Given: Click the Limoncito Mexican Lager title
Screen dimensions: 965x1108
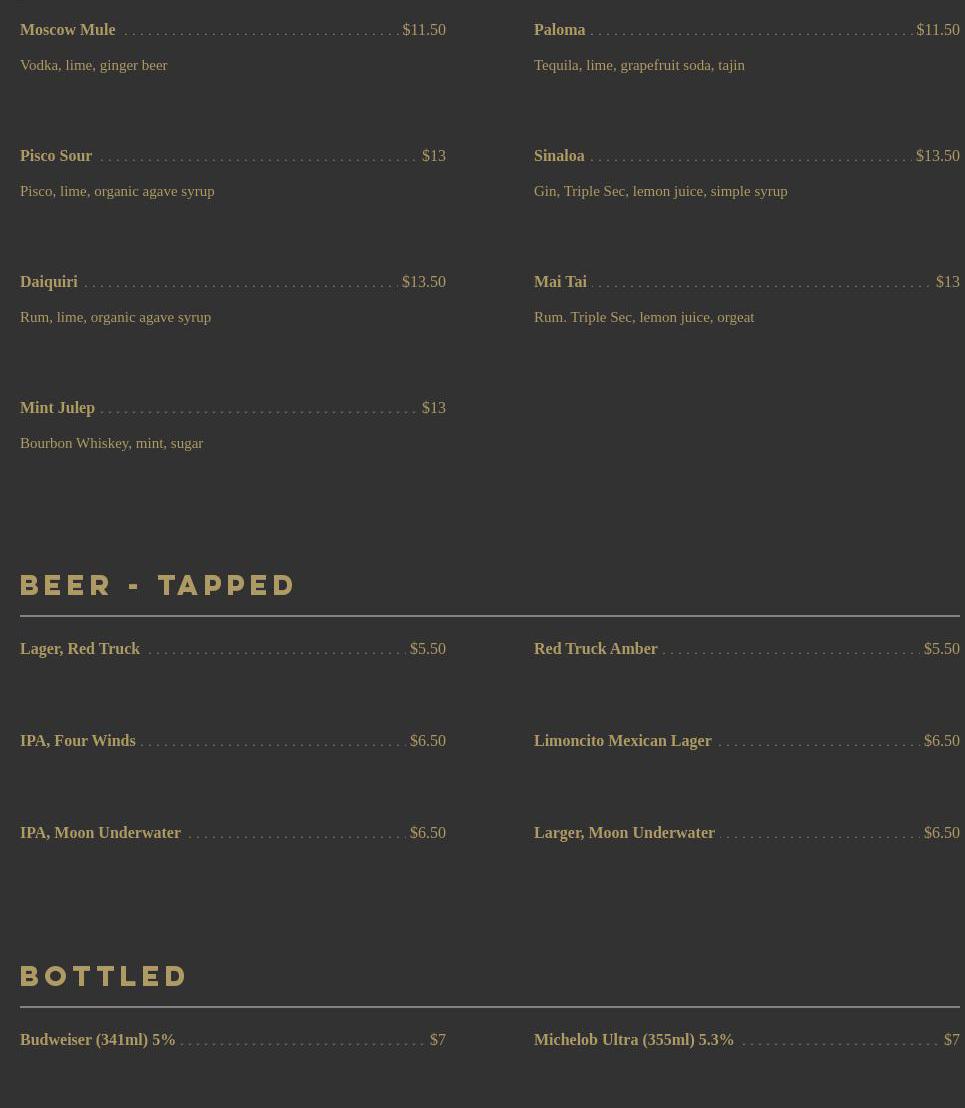Looking at the screenshot, I should point(622,741).
